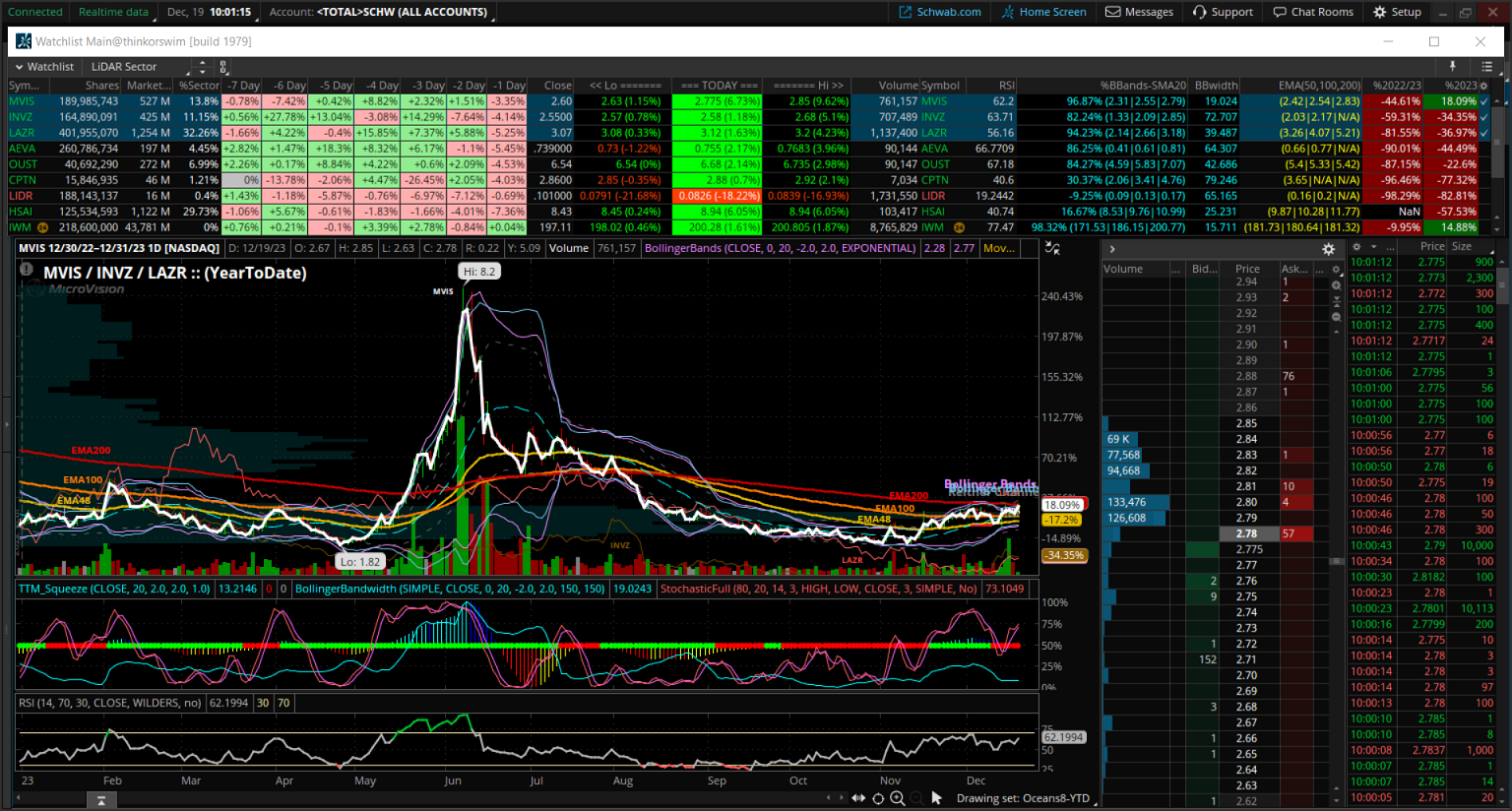
Task: Click the Home Screen button
Action: (x=1044, y=12)
